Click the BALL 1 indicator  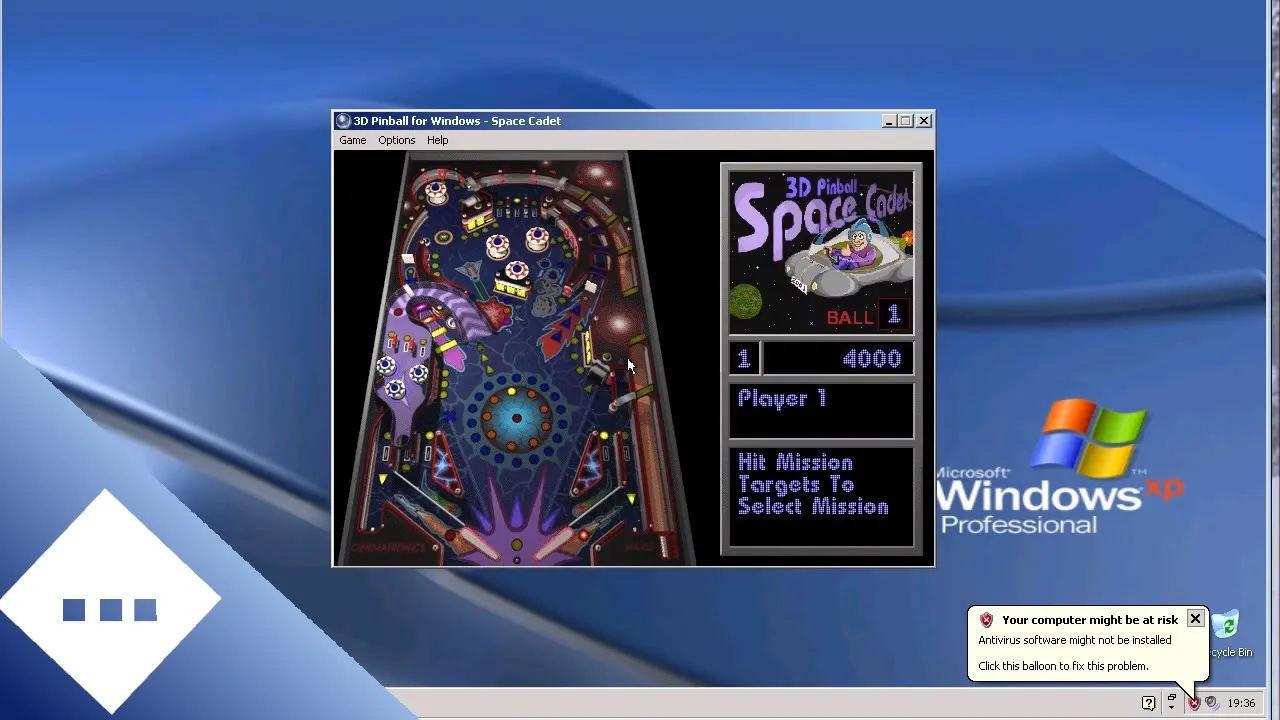point(866,316)
